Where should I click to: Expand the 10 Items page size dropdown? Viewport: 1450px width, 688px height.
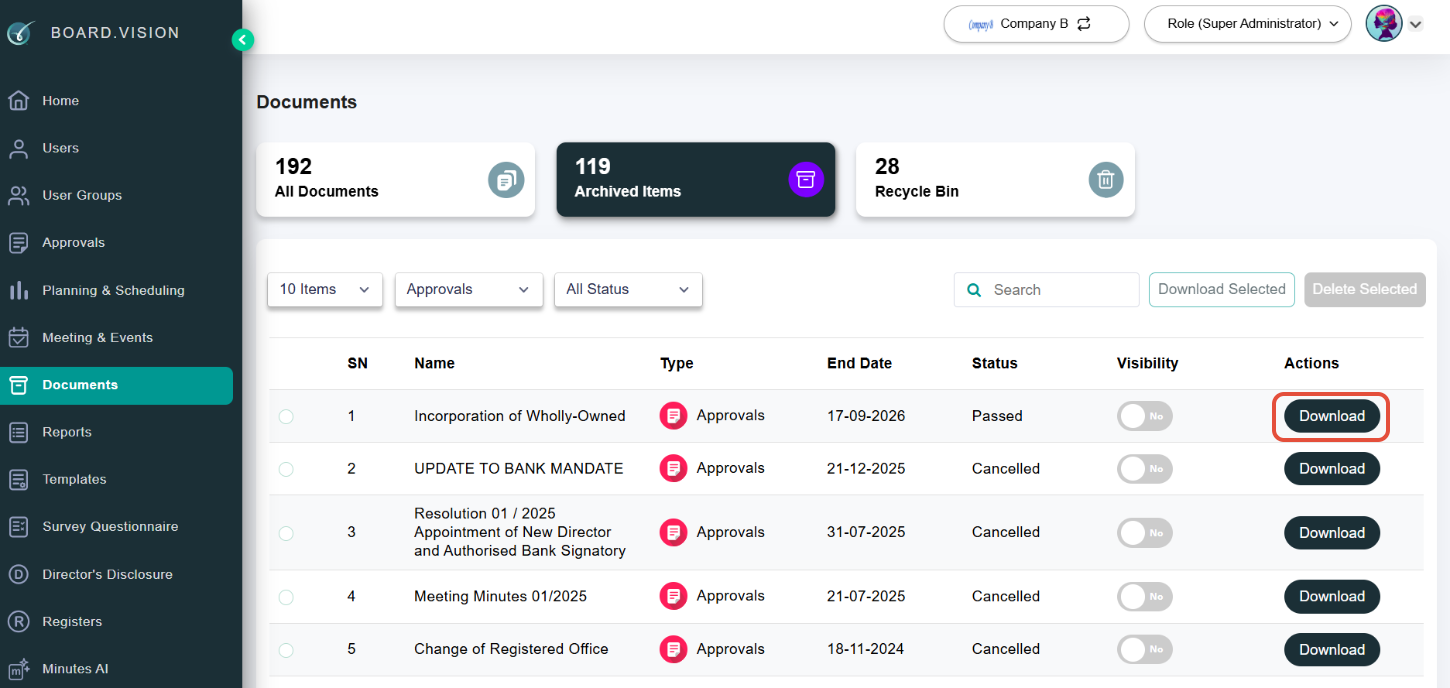tap(325, 290)
